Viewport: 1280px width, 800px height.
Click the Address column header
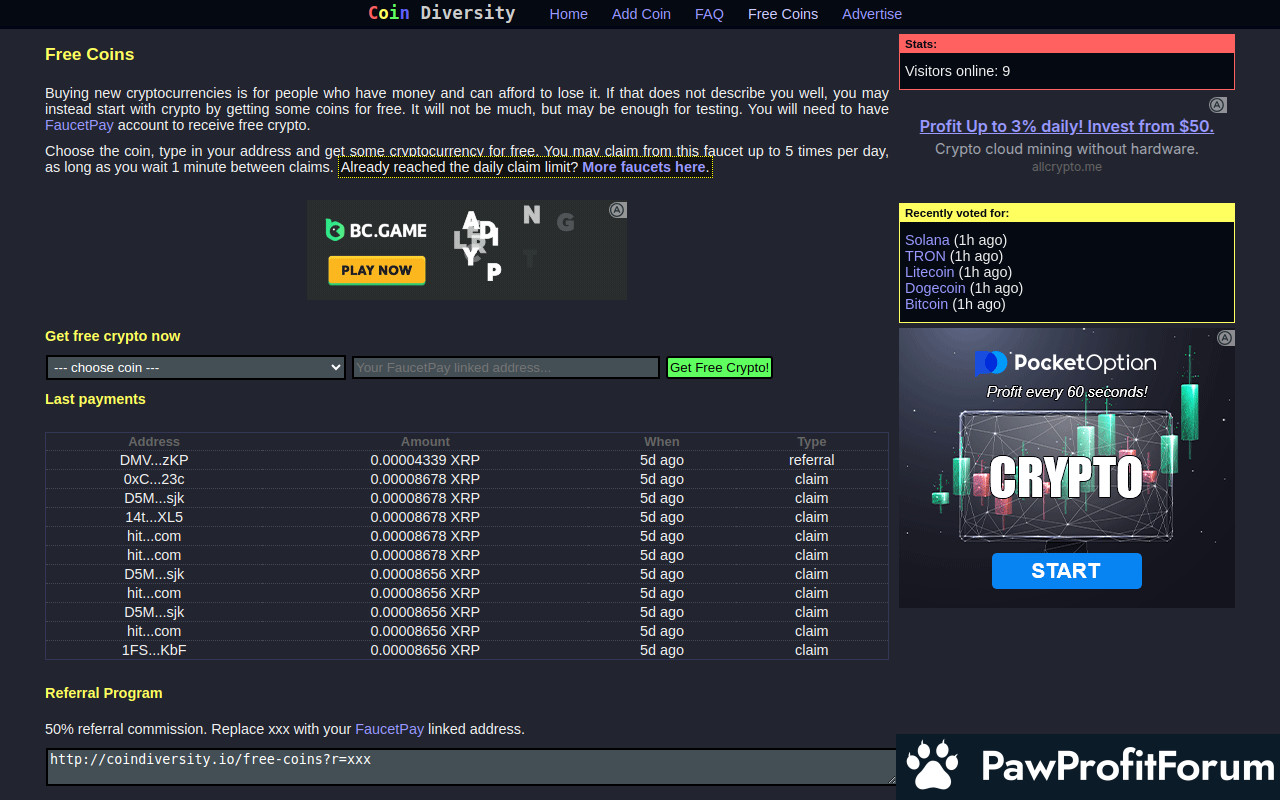click(x=154, y=442)
